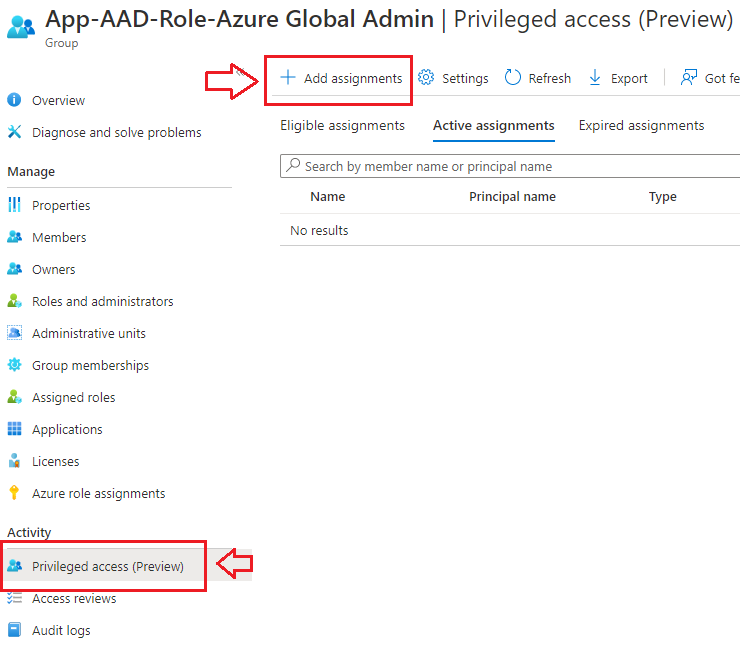Open the Licenses page

click(56, 461)
